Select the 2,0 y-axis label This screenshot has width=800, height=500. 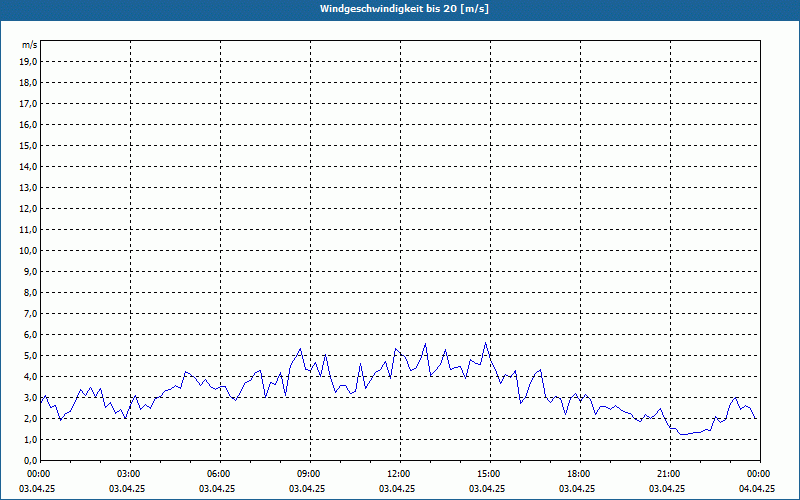(x=31, y=418)
